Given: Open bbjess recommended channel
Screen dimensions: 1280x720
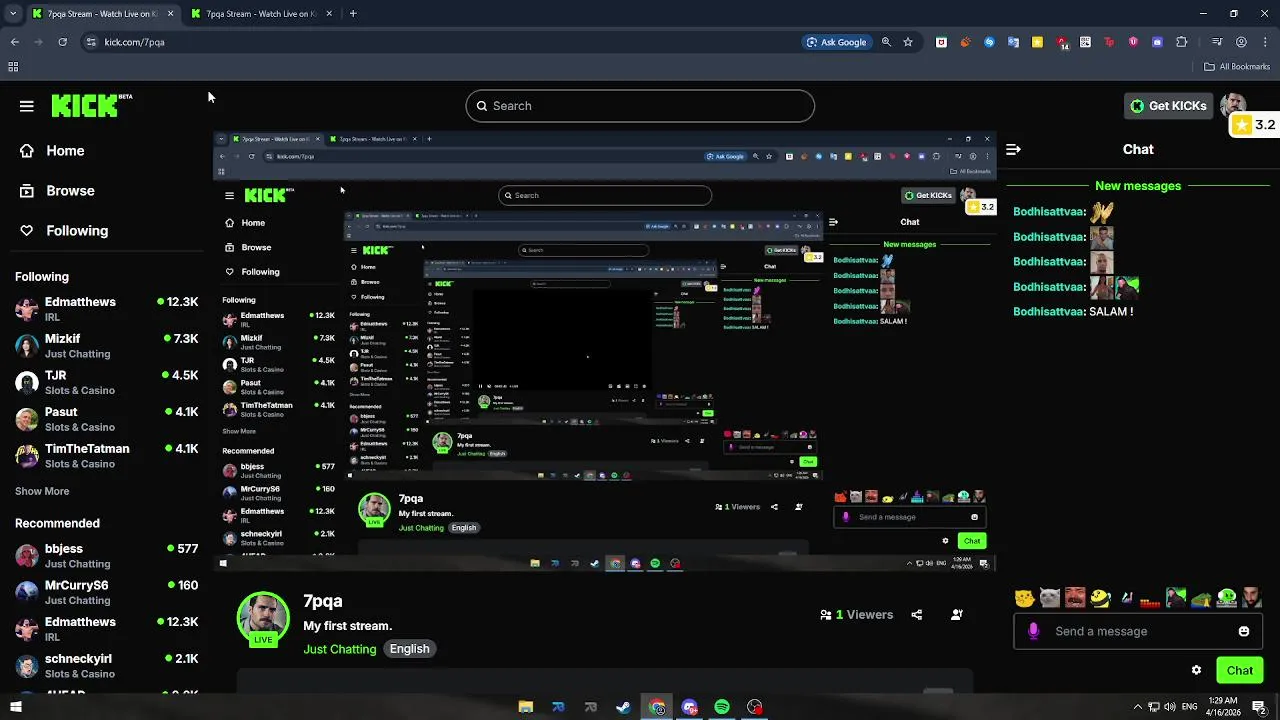Looking at the screenshot, I should click(x=106, y=555).
